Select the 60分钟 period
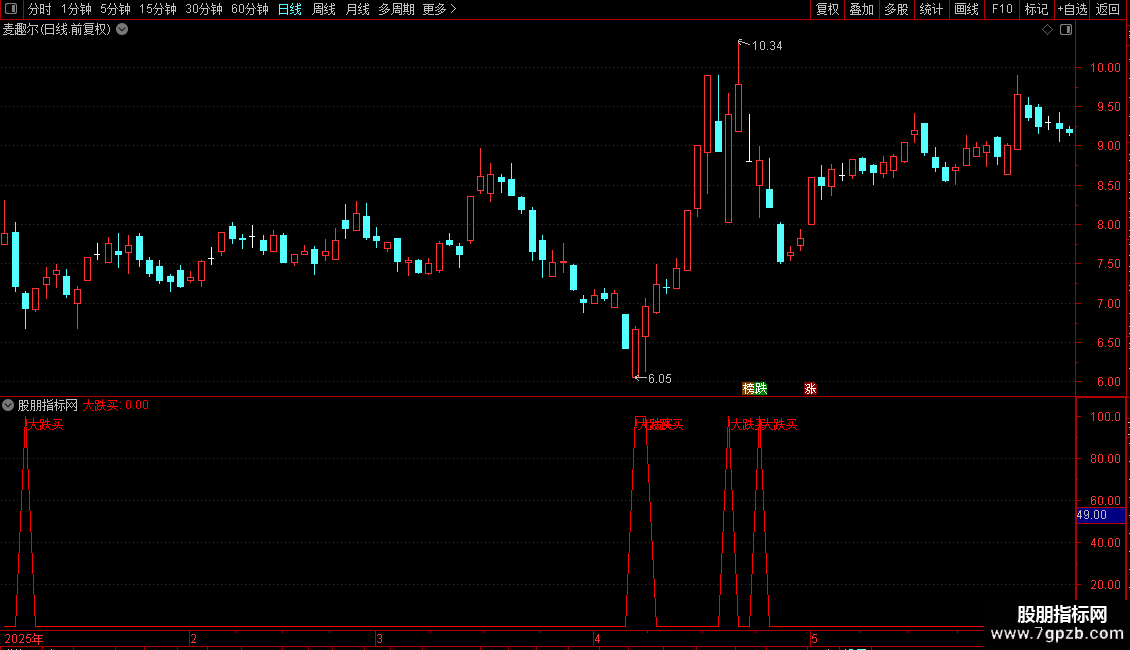1130x650 pixels. (249, 9)
